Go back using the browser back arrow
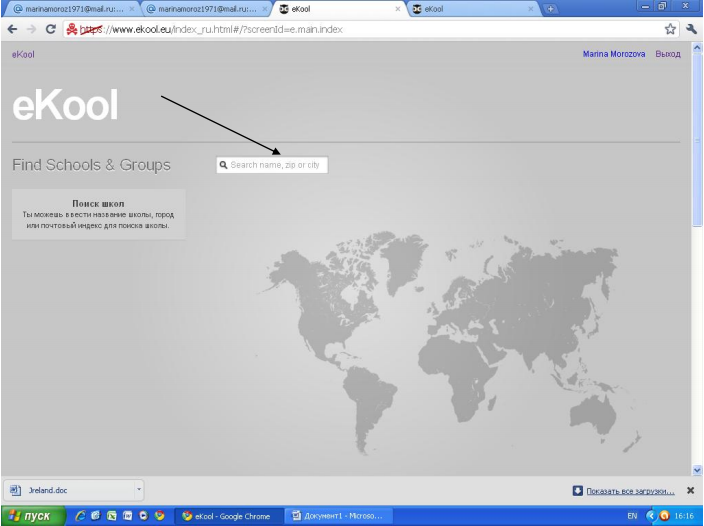 coord(12,30)
